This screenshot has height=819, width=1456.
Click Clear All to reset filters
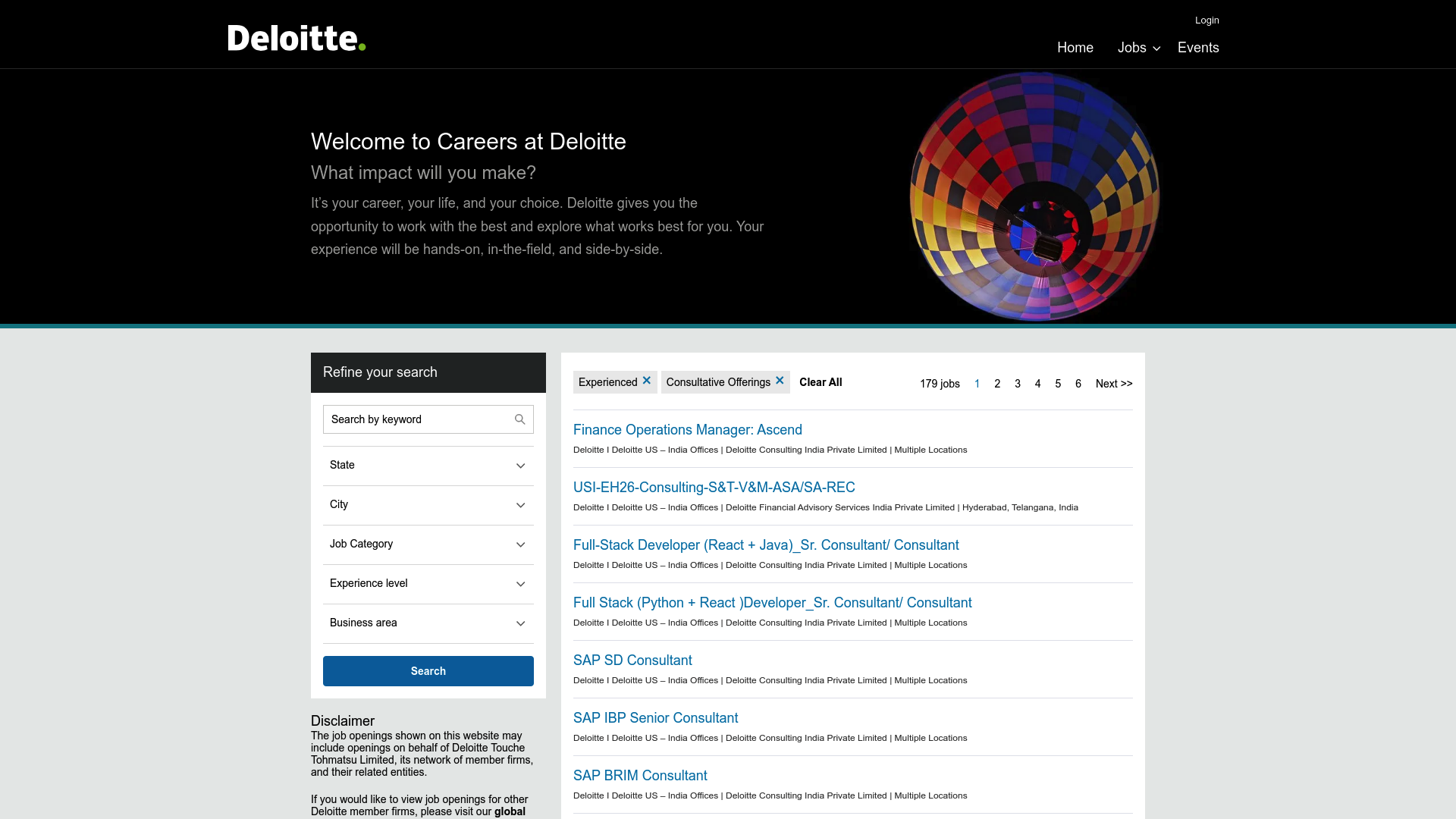click(820, 382)
